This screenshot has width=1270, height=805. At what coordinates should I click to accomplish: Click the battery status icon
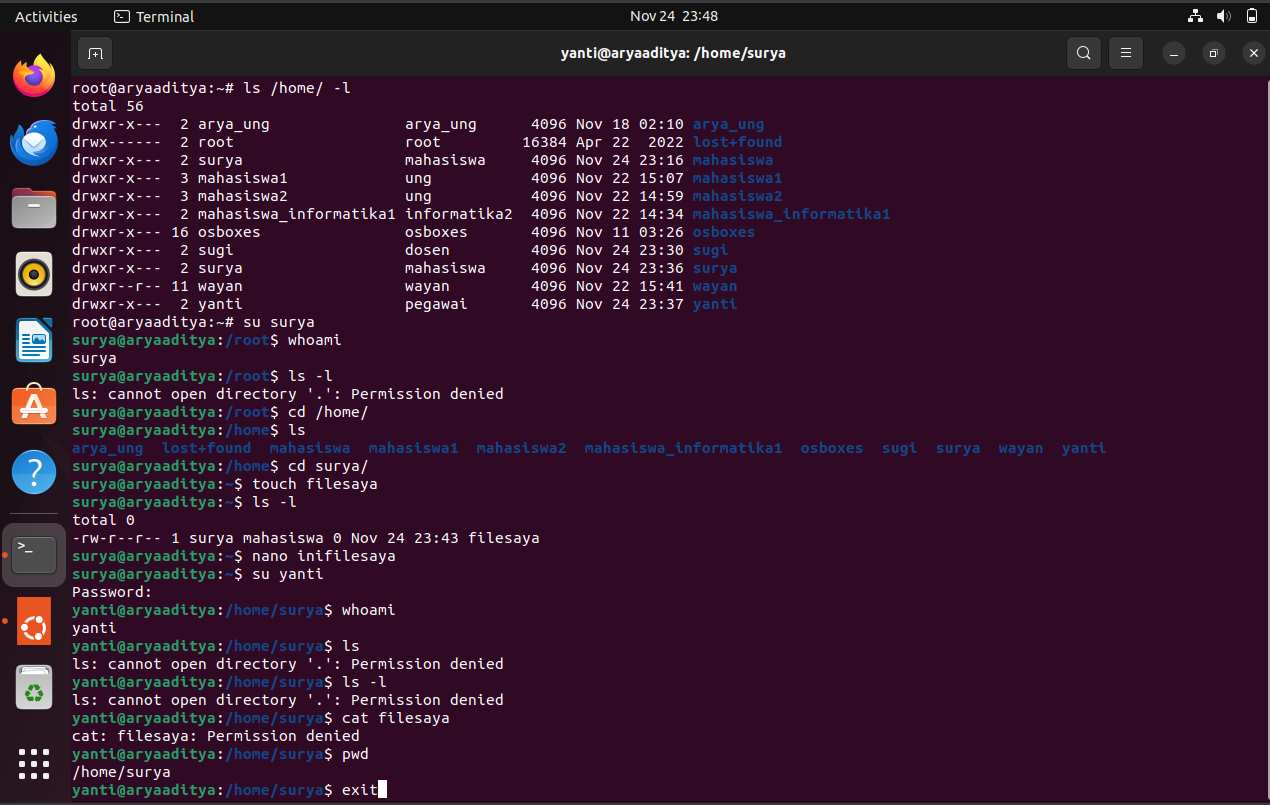1252,16
